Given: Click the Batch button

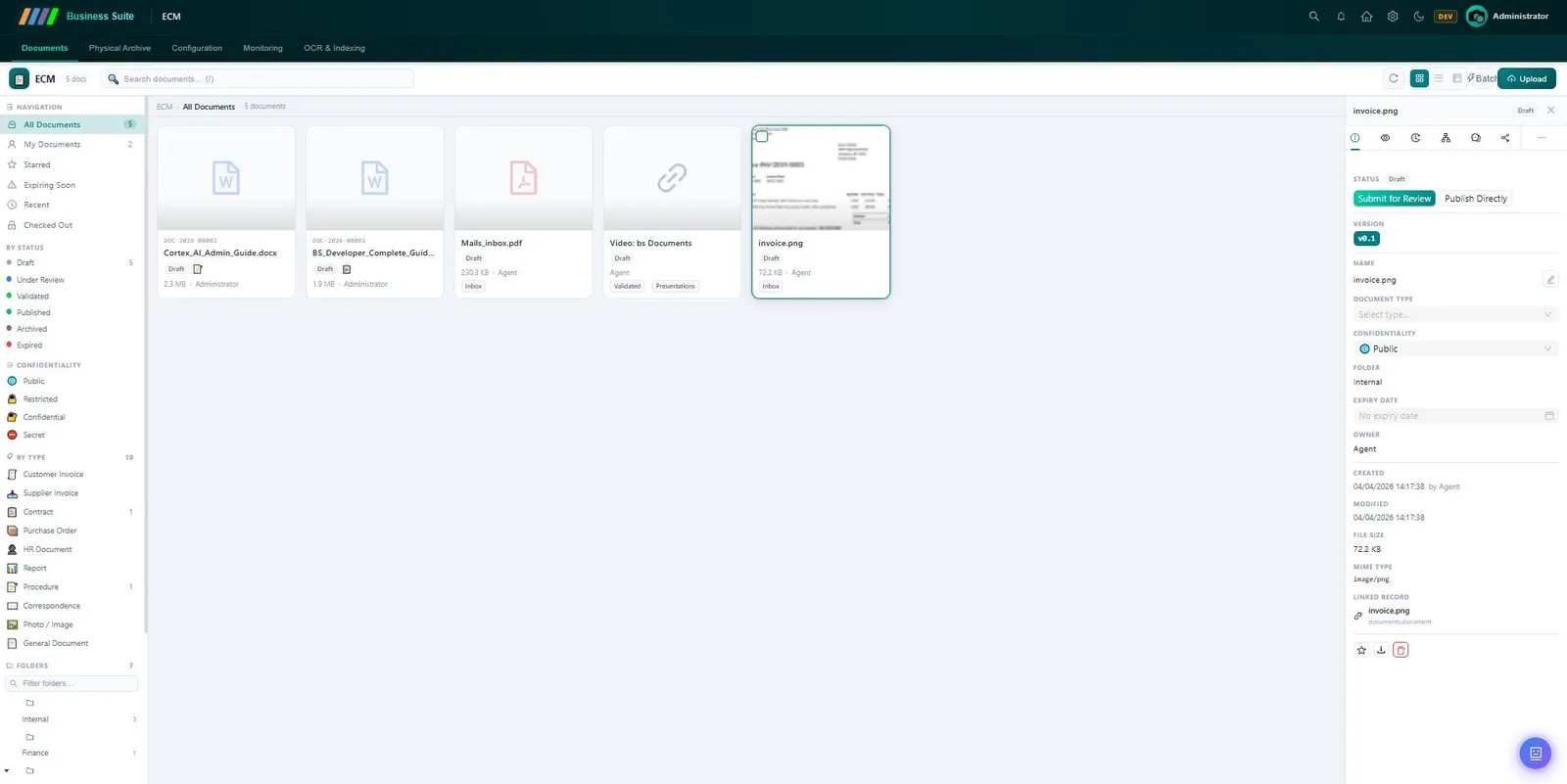Looking at the screenshot, I should pos(1482,78).
